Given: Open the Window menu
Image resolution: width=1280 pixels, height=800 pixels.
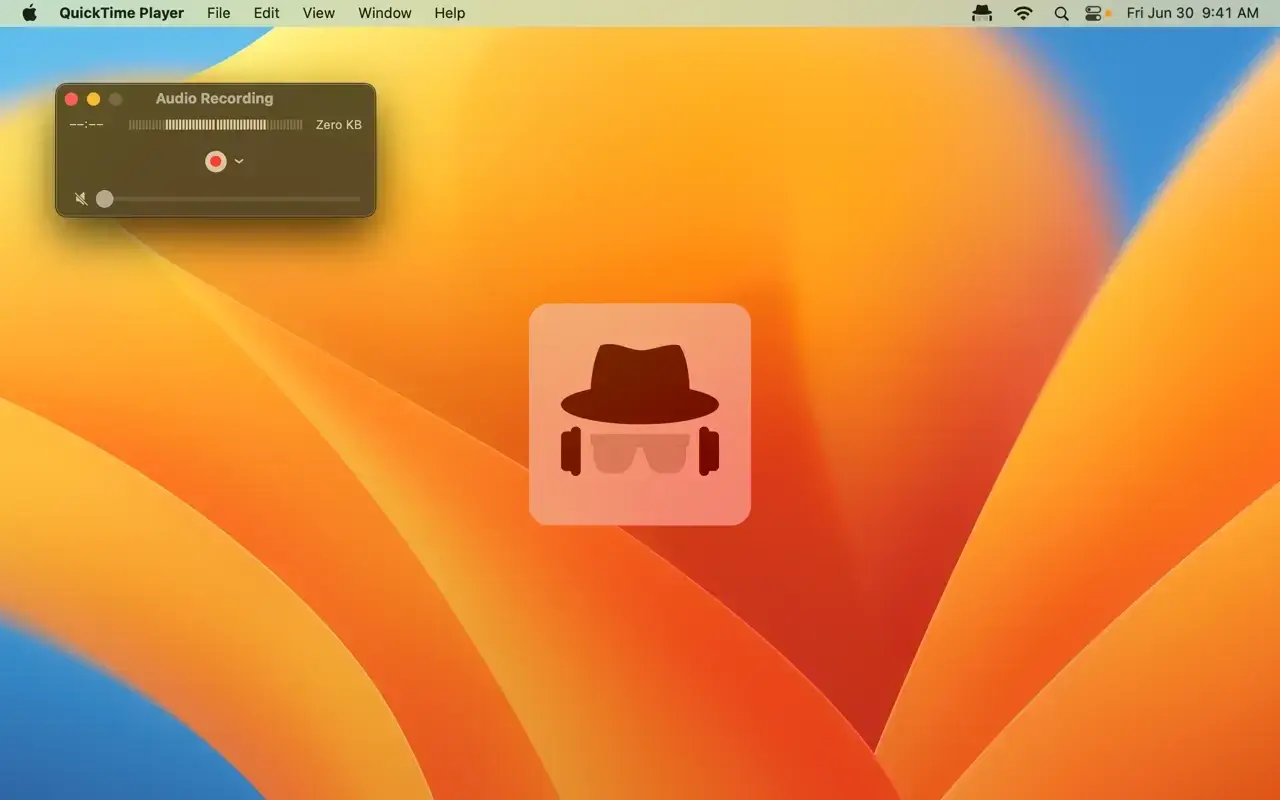Looking at the screenshot, I should 384,13.
